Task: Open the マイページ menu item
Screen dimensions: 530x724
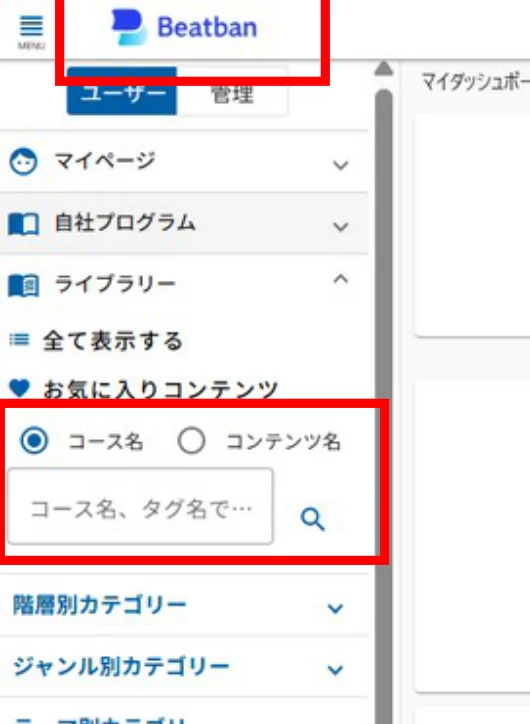Action: 184,162
